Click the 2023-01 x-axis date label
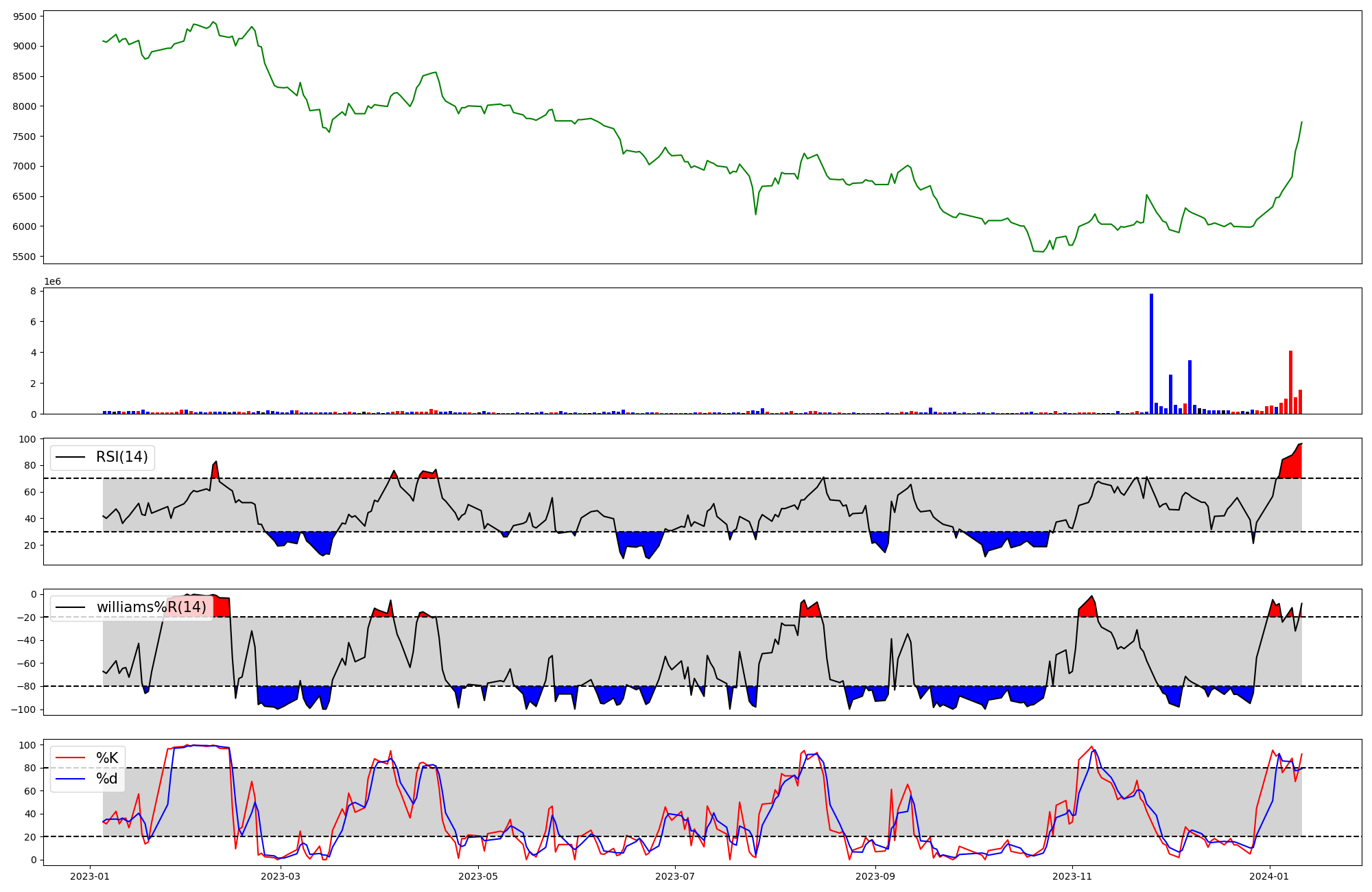1372x892 pixels. pos(90,876)
